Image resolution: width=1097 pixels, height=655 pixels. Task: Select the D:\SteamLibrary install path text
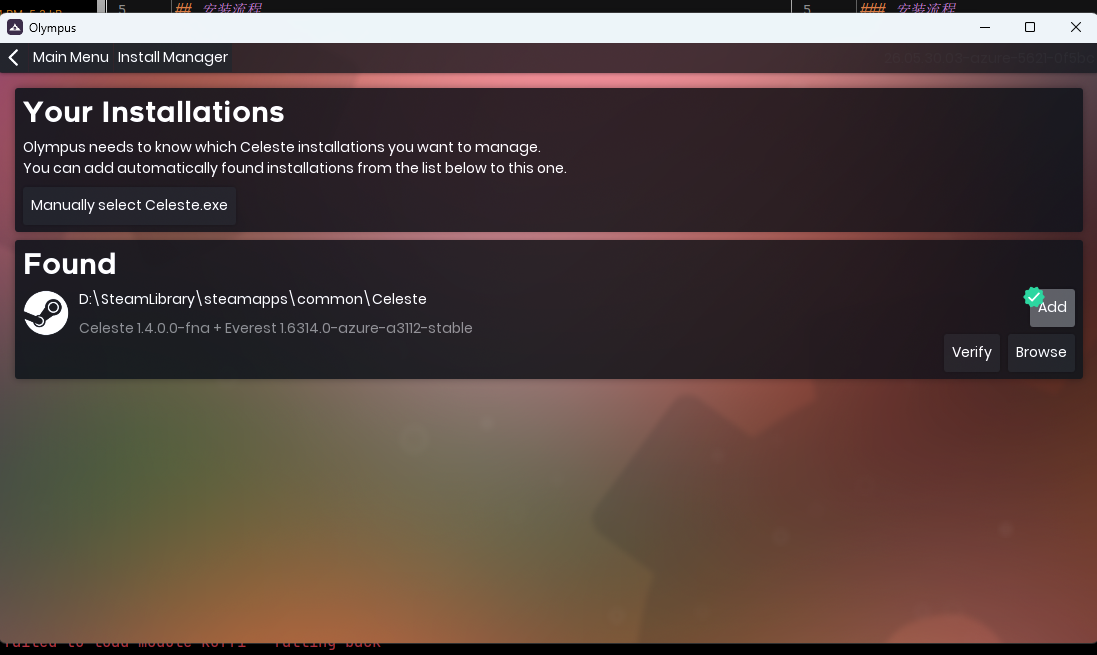tap(253, 299)
